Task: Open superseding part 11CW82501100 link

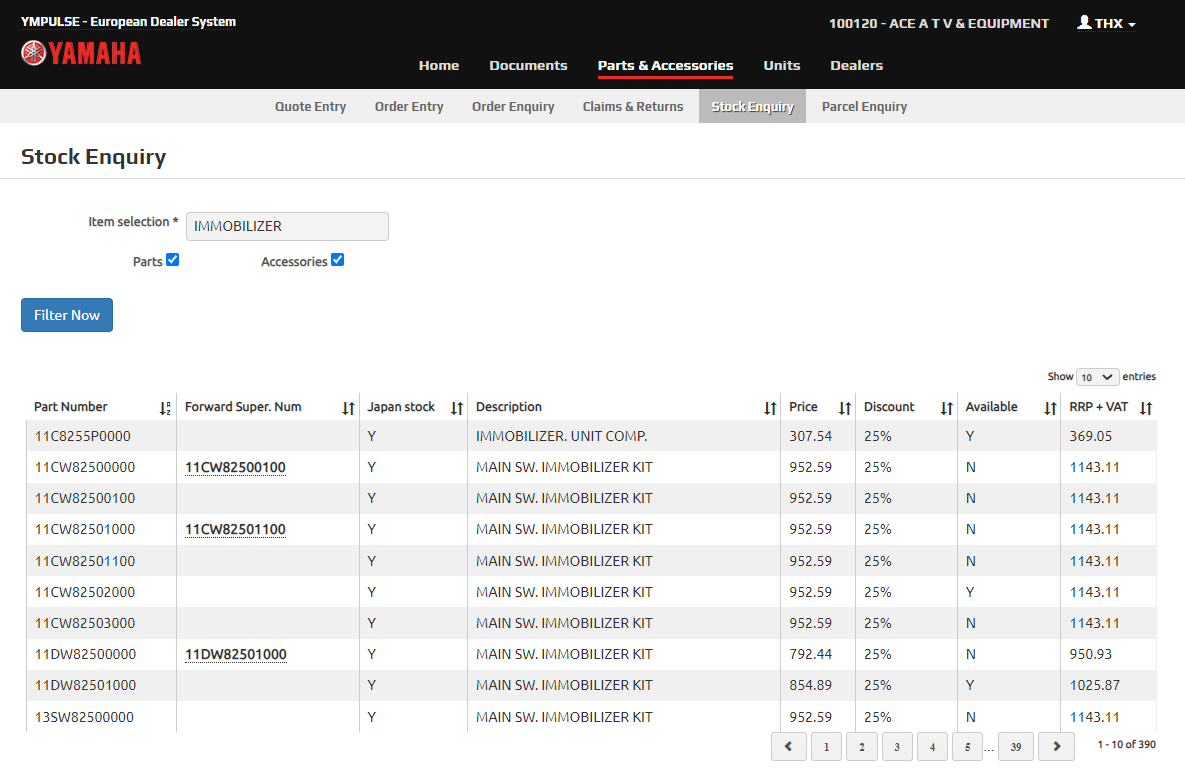Action: pos(235,530)
